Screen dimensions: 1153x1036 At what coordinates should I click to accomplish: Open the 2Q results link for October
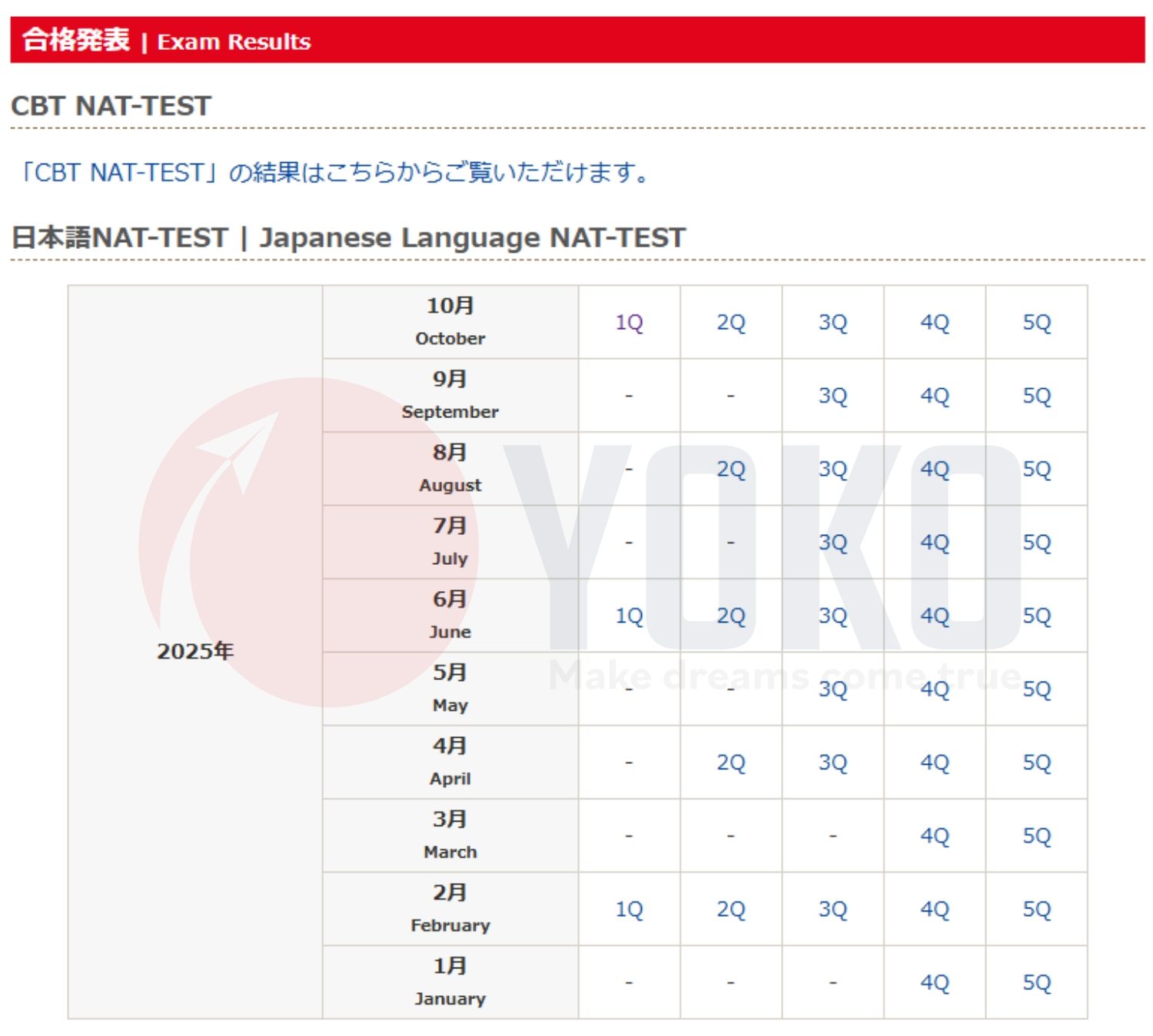click(x=731, y=323)
